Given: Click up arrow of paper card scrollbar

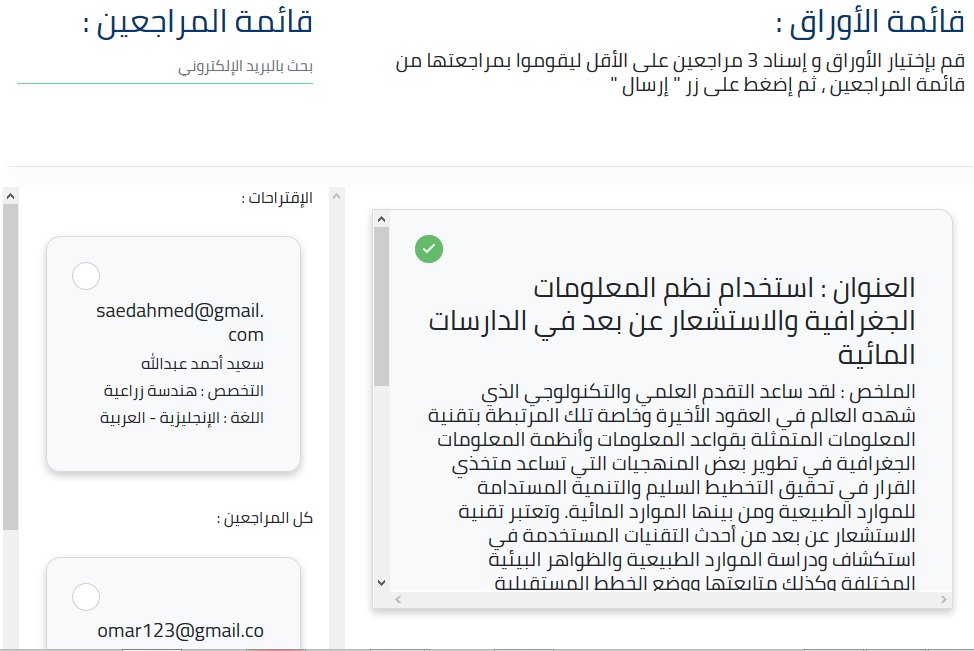Looking at the screenshot, I should point(381,219).
